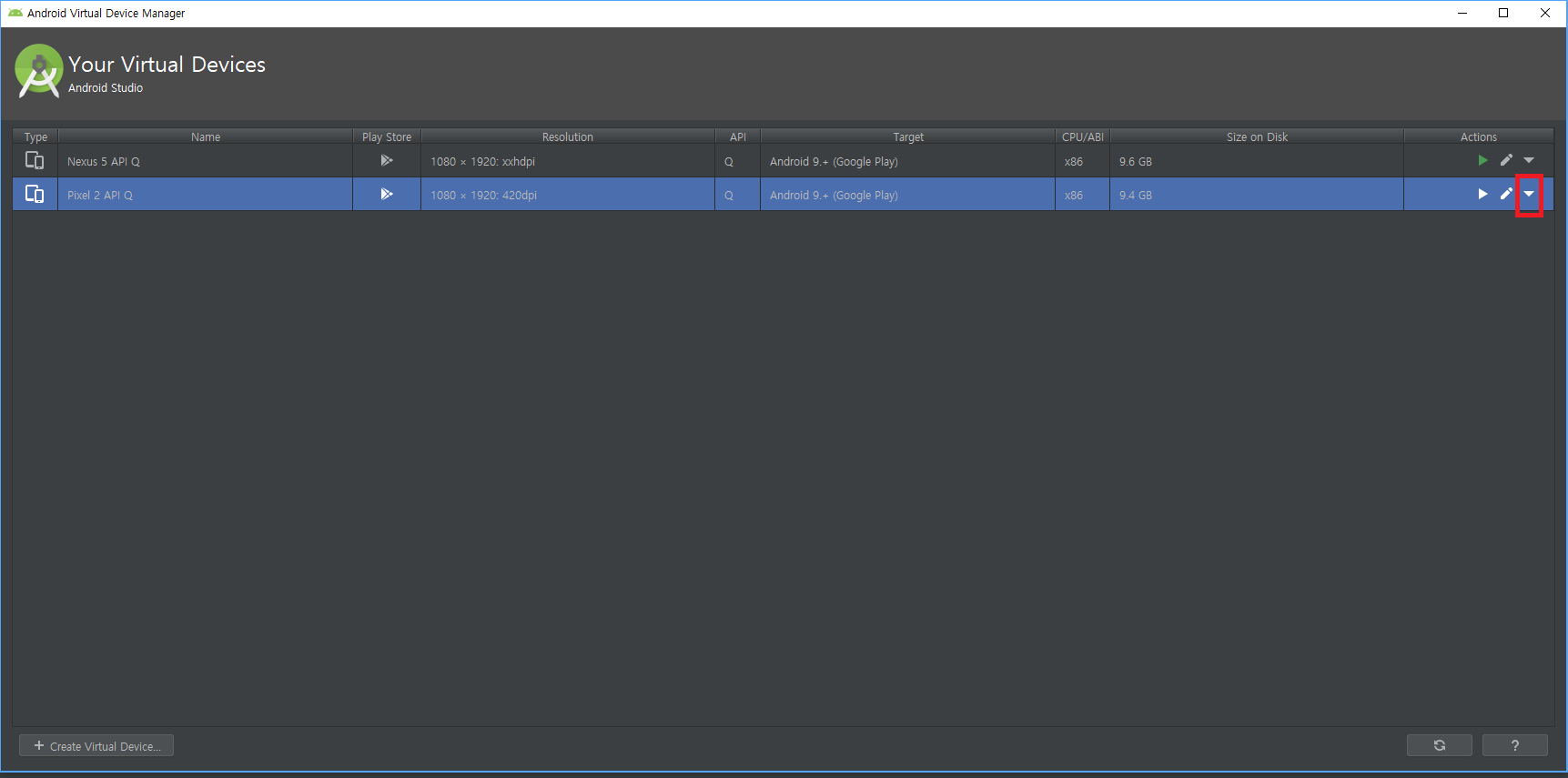This screenshot has height=778, width=1568.
Task: Sort by the Play Store column header
Action: 387,136
